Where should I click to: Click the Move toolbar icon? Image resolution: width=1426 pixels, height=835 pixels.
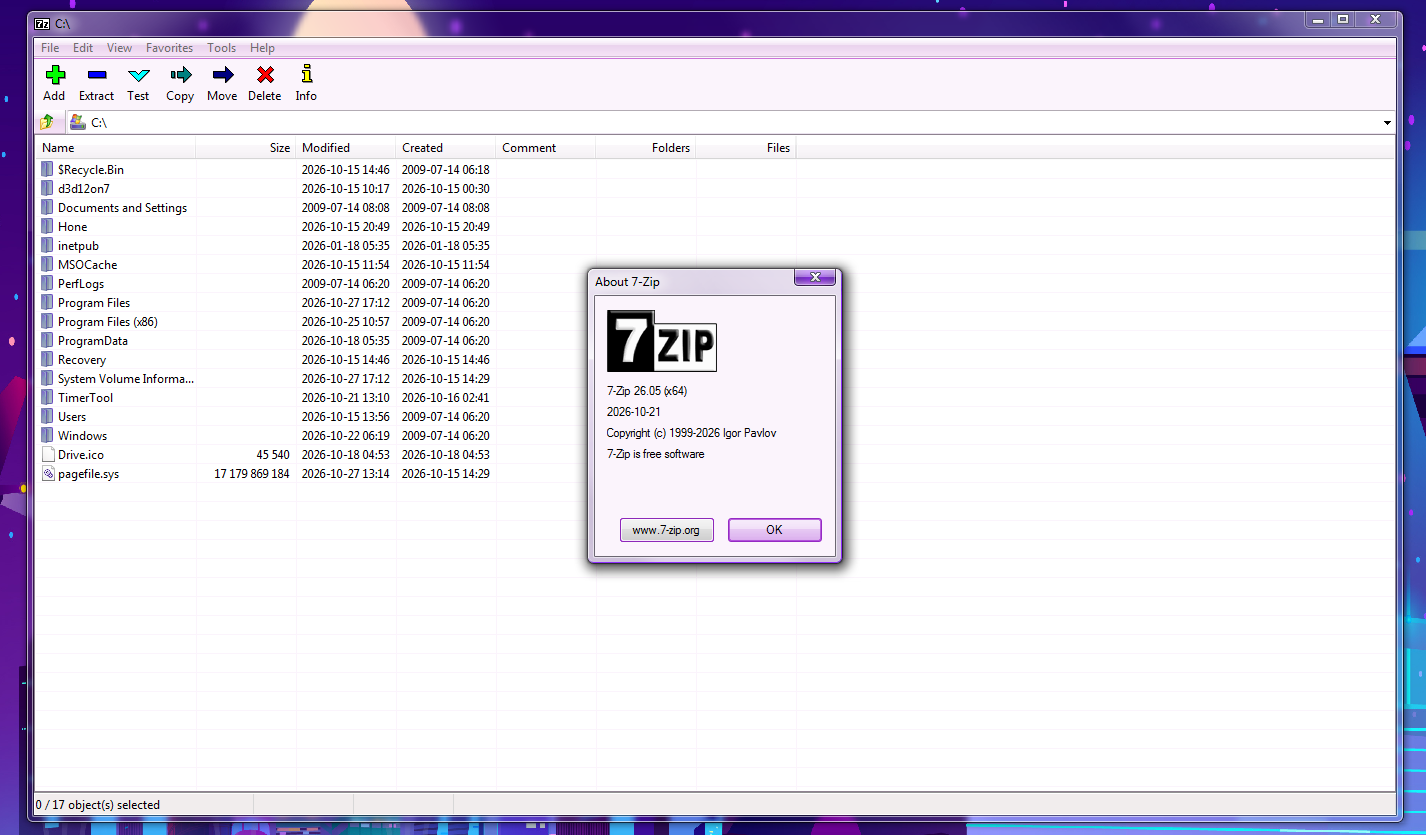pyautogui.click(x=222, y=74)
